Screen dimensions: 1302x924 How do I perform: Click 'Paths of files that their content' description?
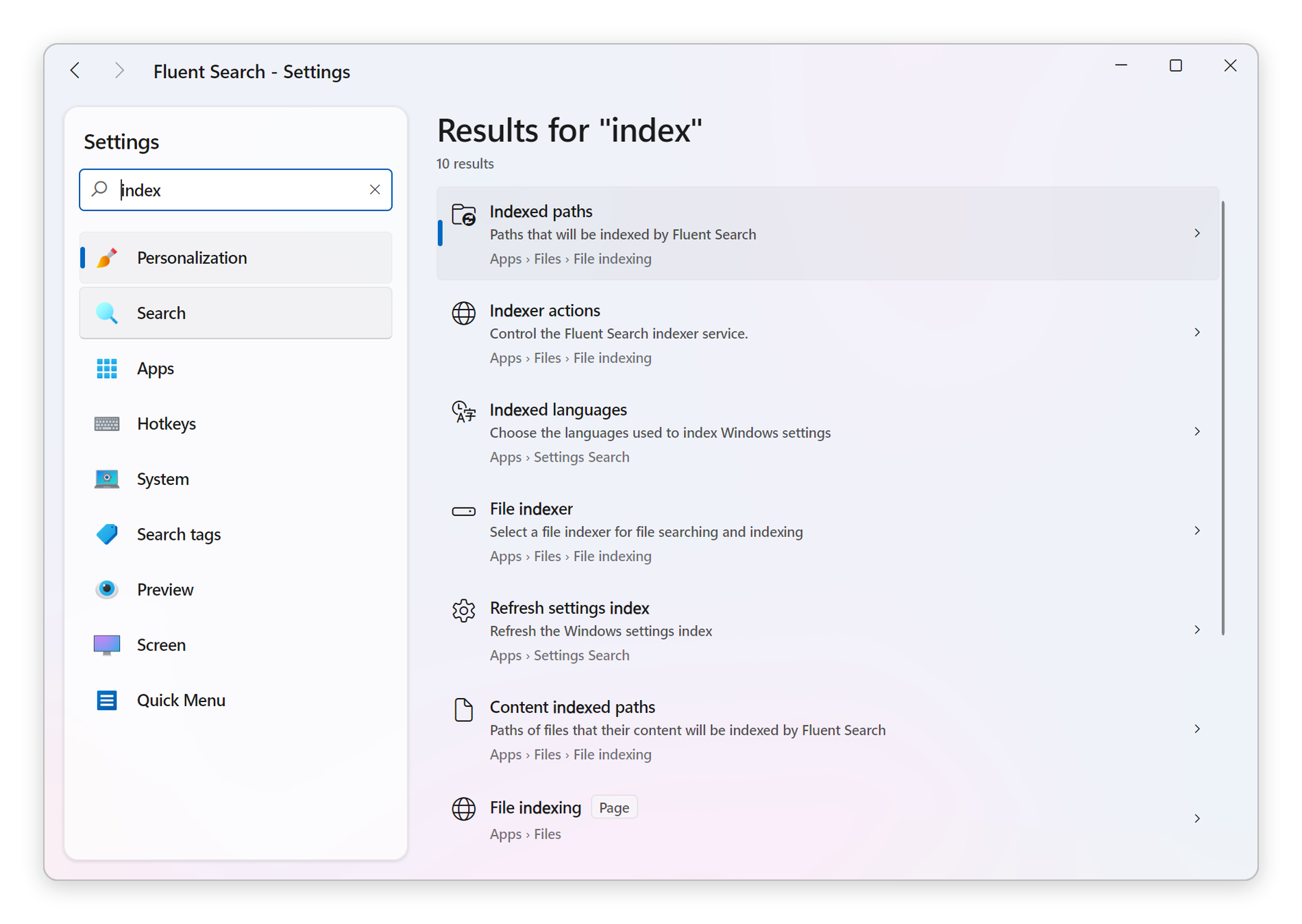coord(687,731)
